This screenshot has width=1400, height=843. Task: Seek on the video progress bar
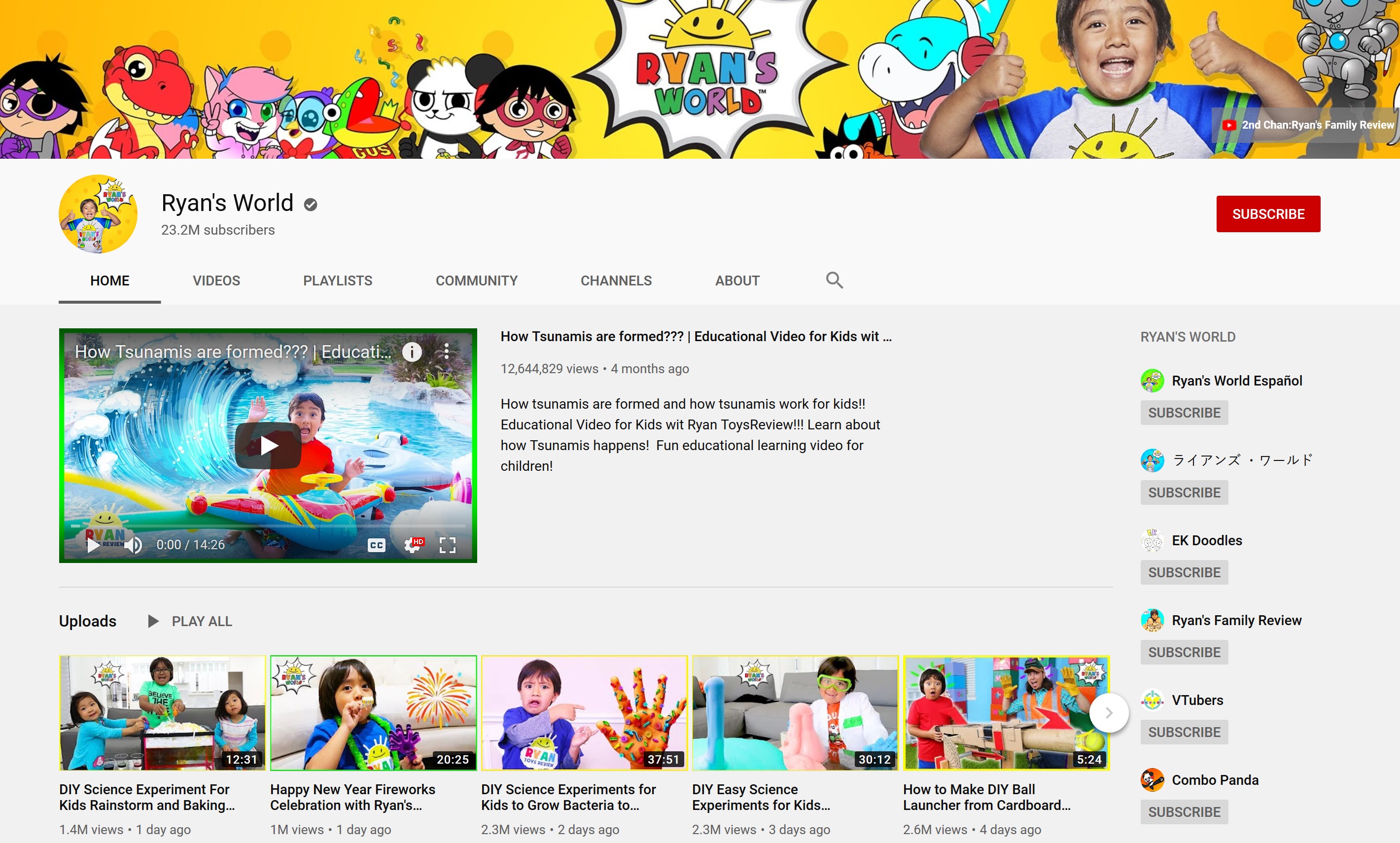pos(267,526)
